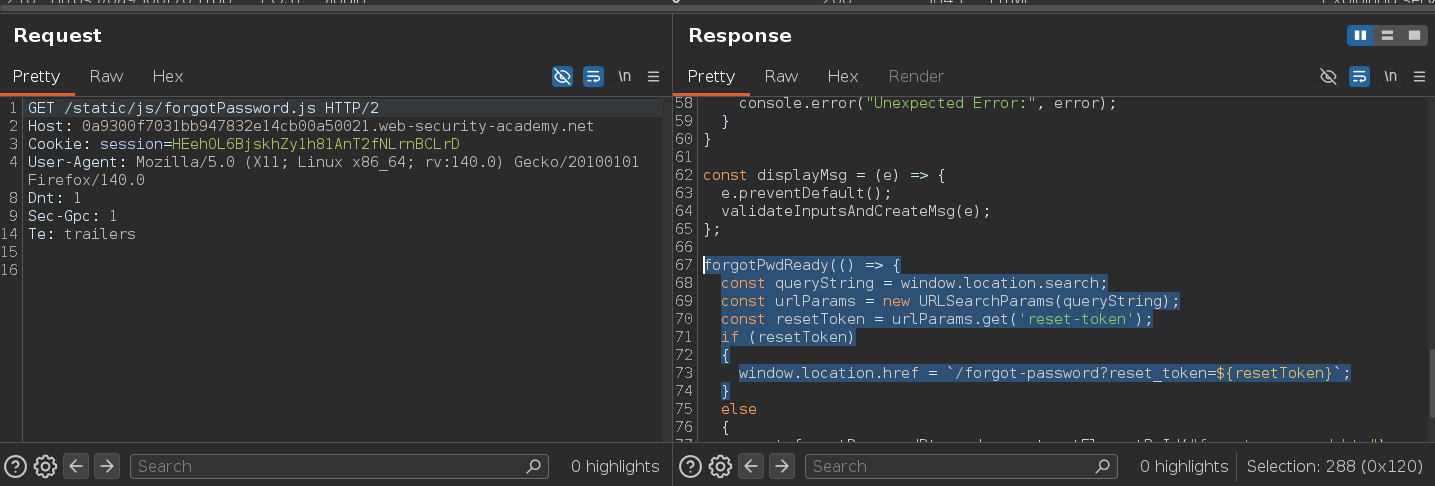Go to next match in Response search
Image resolution: width=1435 pixels, height=486 pixels.
[x=782, y=466]
